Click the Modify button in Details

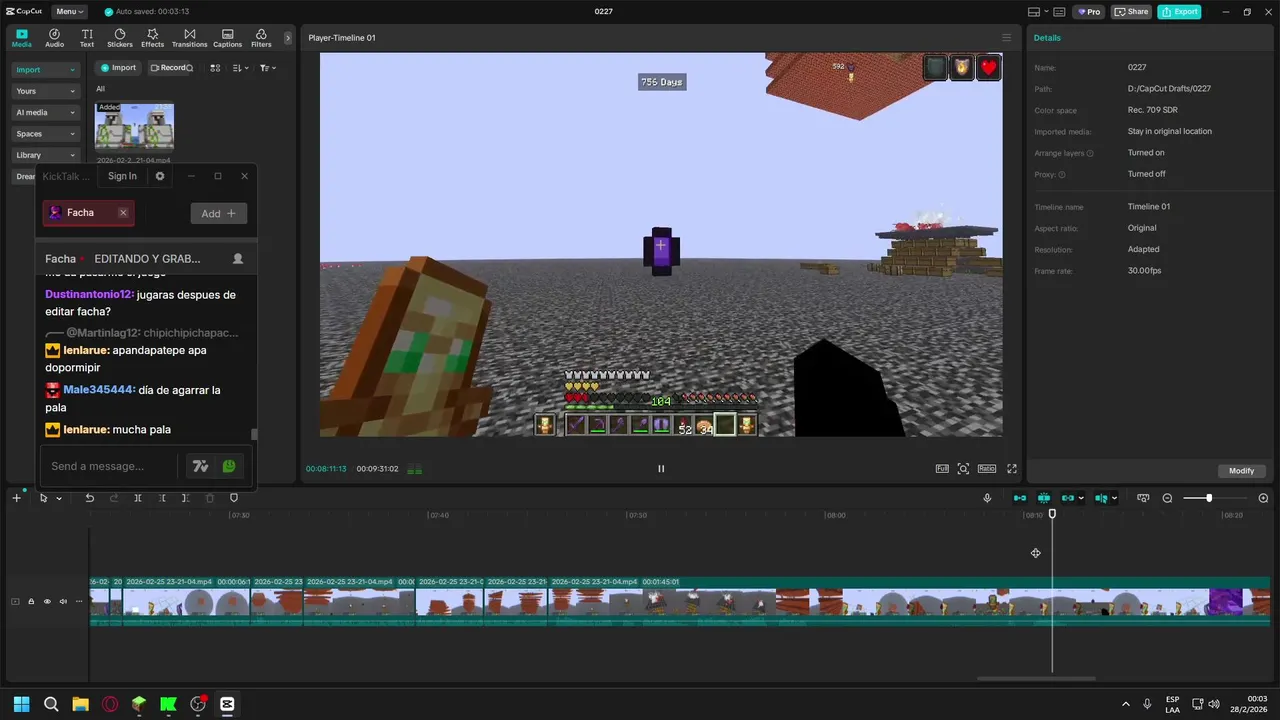(1241, 471)
